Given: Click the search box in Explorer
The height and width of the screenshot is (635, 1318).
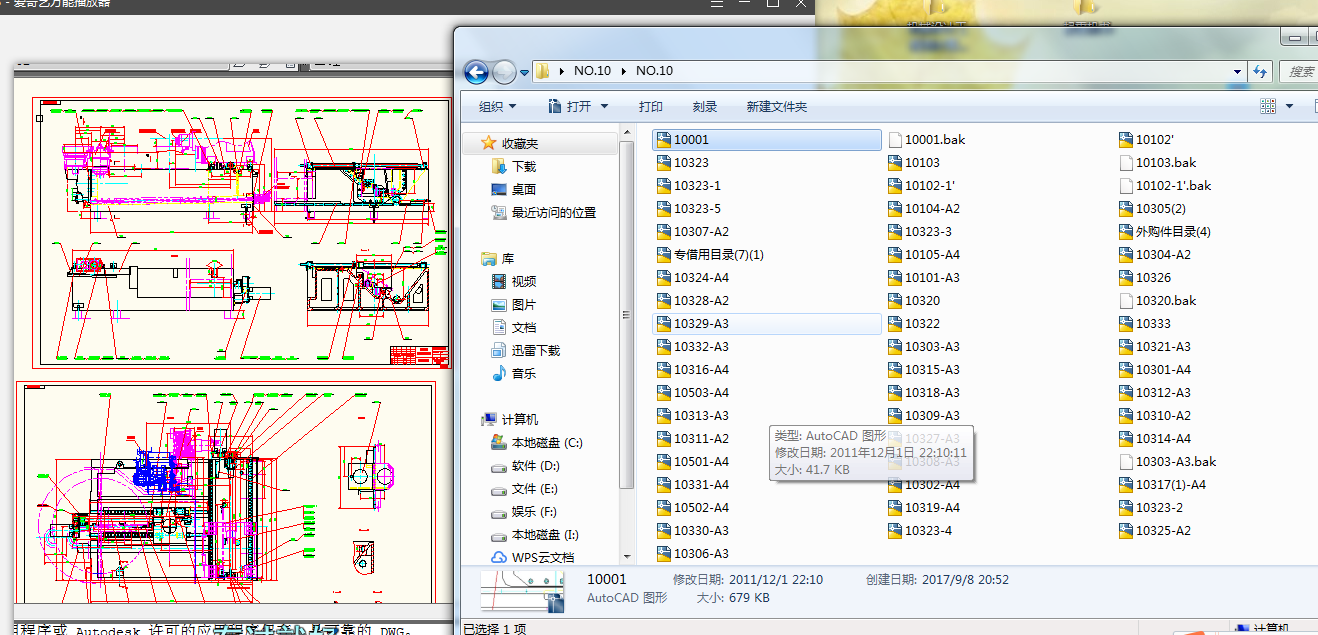Looking at the screenshot, I should (1297, 71).
